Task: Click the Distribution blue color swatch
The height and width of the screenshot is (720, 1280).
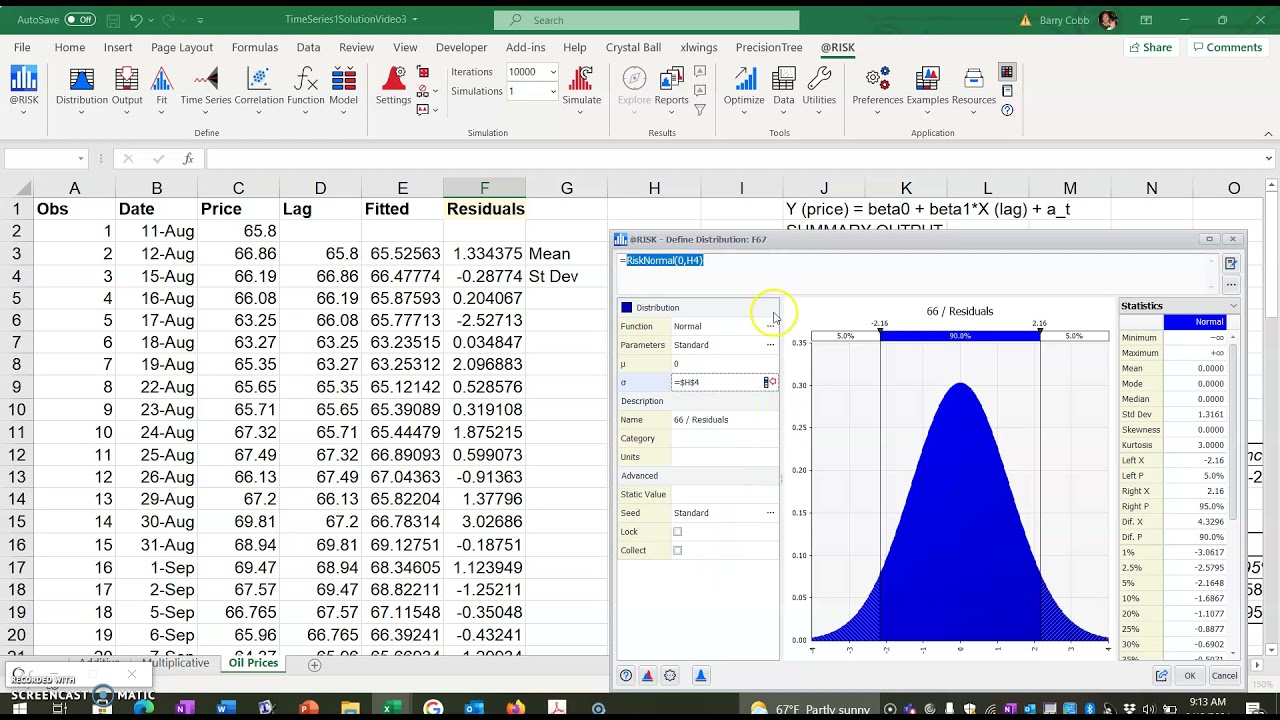Action: pyautogui.click(x=627, y=308)
